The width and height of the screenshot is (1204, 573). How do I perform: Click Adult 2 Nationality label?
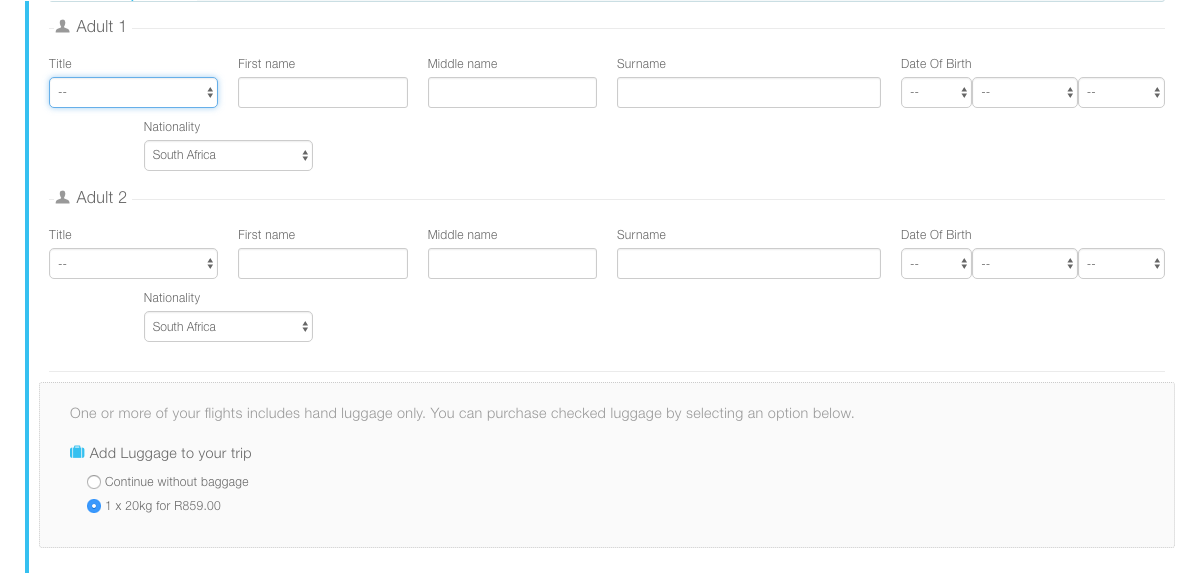coord(172,298)
